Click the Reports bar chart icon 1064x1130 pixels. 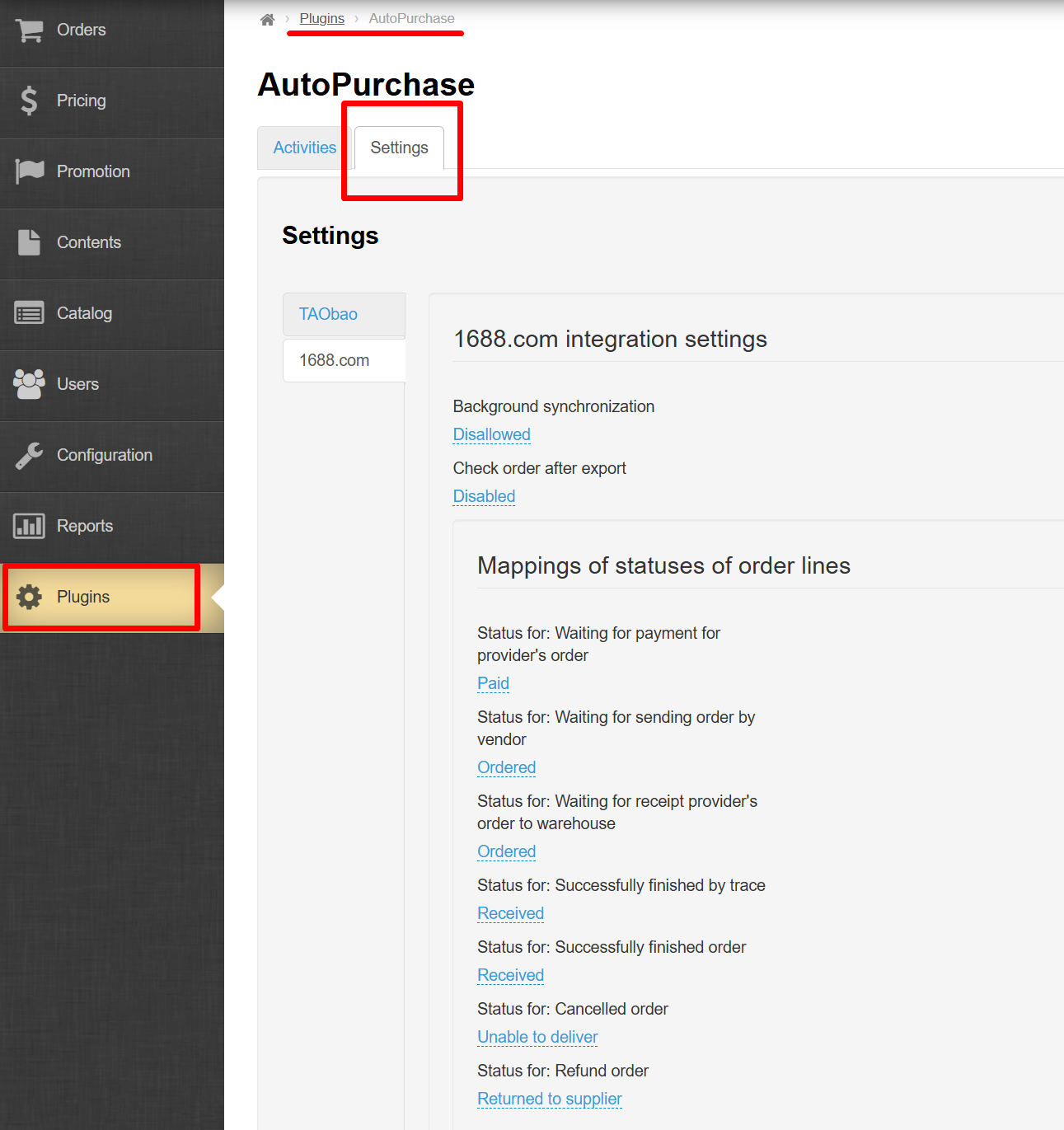tap(29, 526)
